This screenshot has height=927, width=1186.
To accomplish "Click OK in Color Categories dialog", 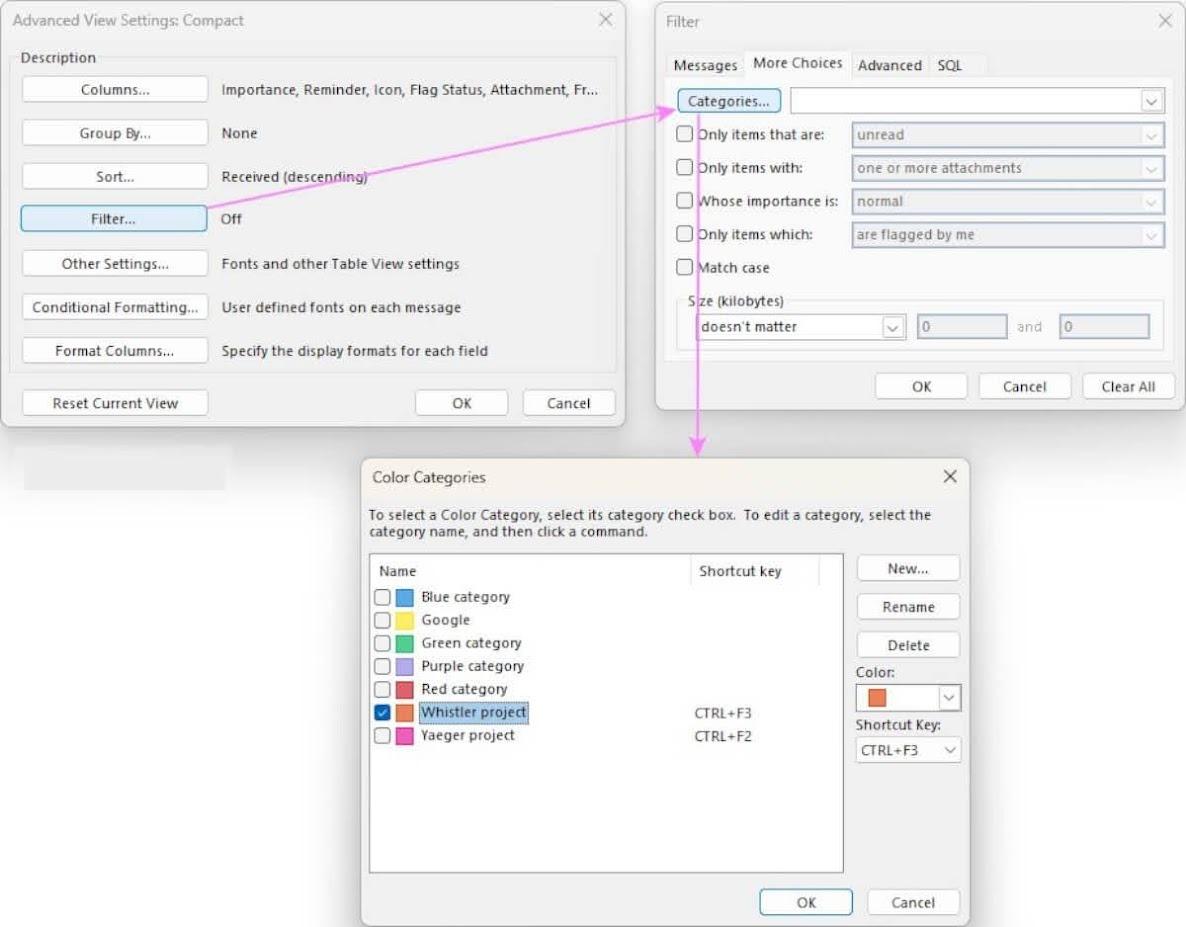I will coord(806,902).
